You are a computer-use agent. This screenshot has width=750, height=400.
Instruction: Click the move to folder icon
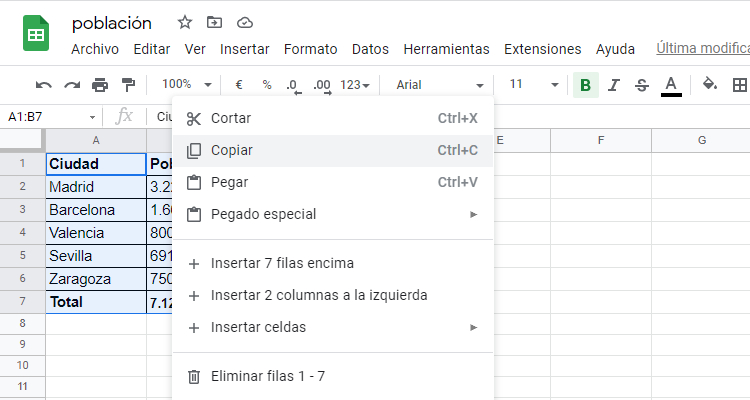(x=214, y=22)
